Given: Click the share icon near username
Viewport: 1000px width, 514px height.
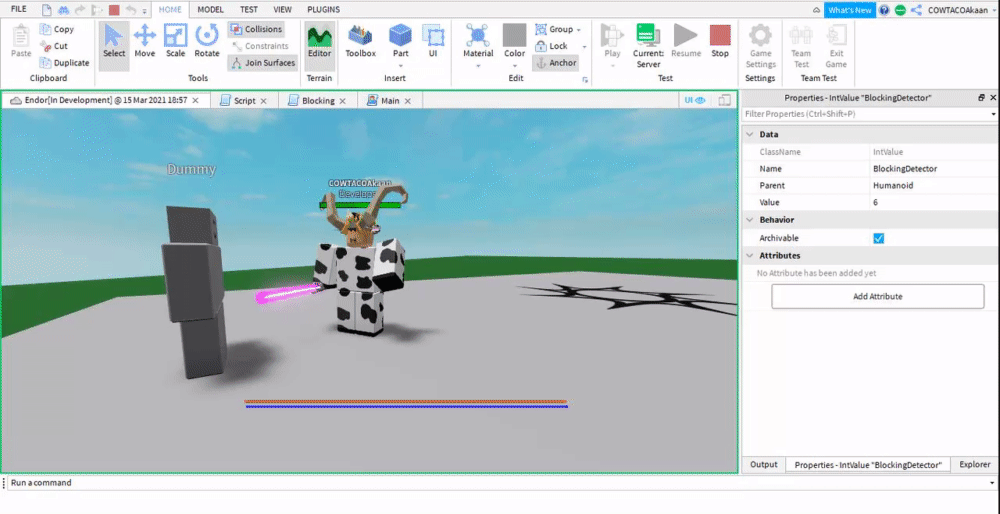Looking at the screenshot, I should pos(916,10).
